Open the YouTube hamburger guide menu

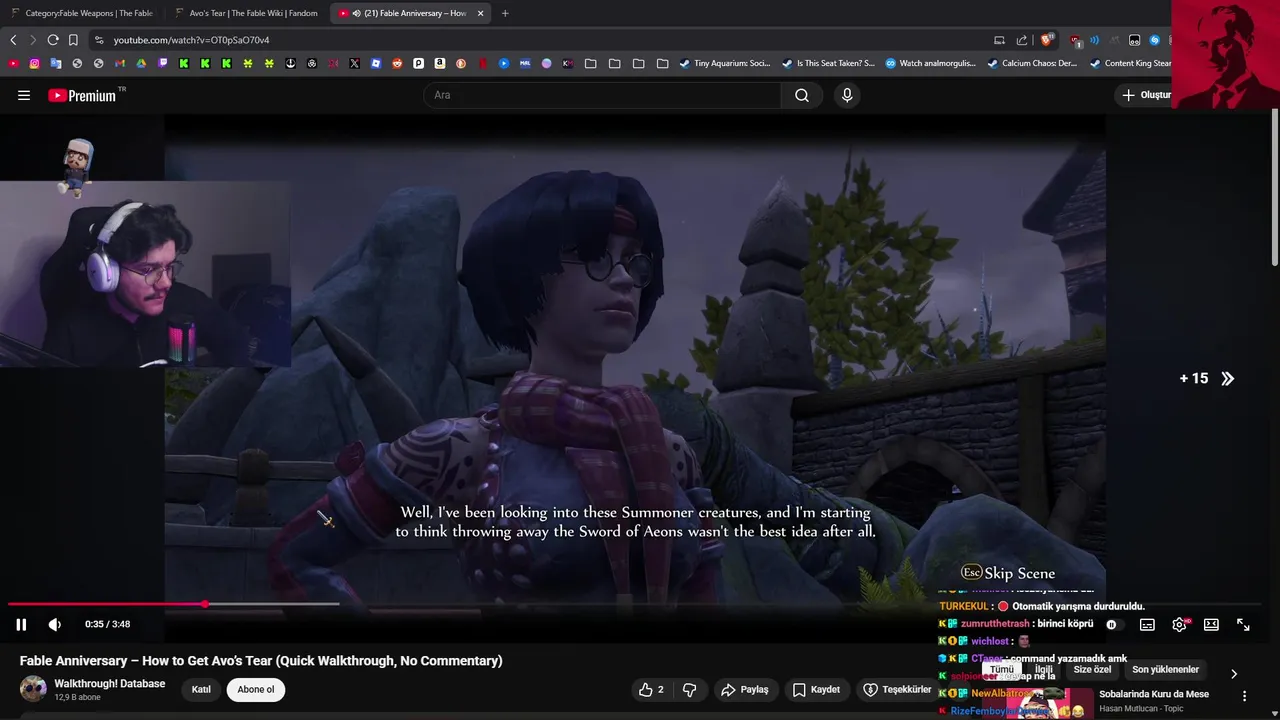(x=24, y=95)
